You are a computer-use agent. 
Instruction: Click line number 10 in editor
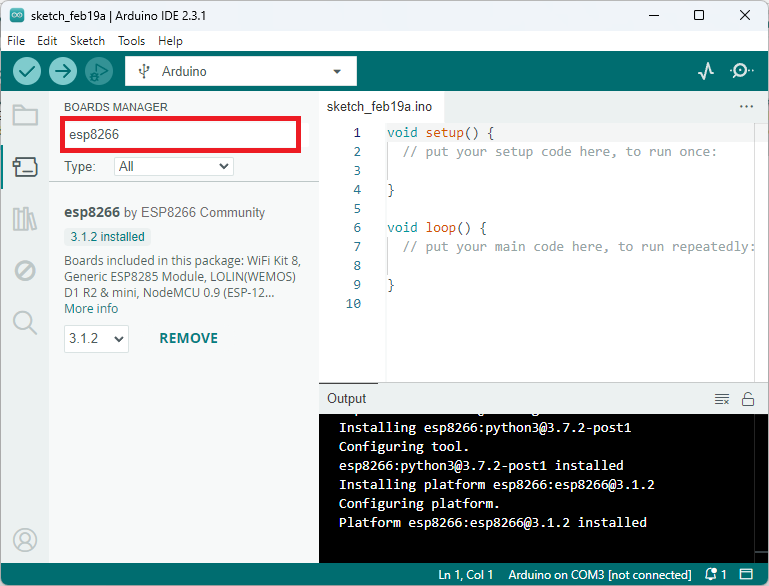tap(353, 304)
